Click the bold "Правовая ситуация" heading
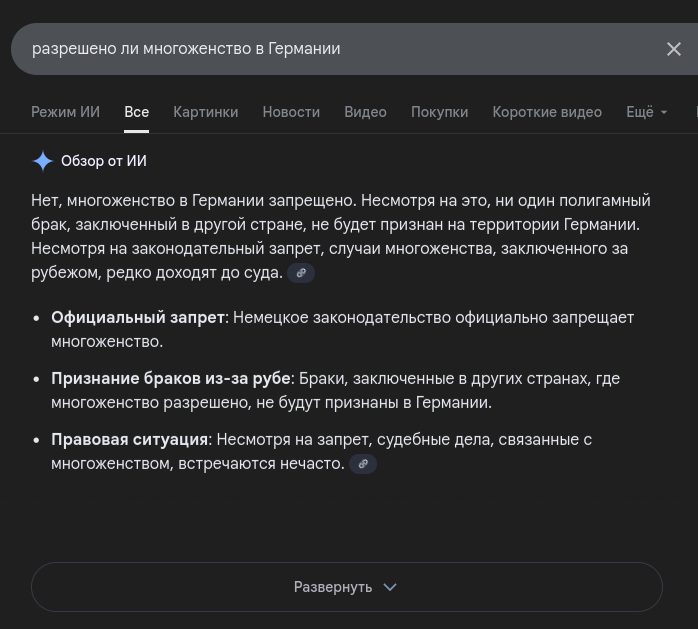698x629 pixels. click(x=130, y=439)
